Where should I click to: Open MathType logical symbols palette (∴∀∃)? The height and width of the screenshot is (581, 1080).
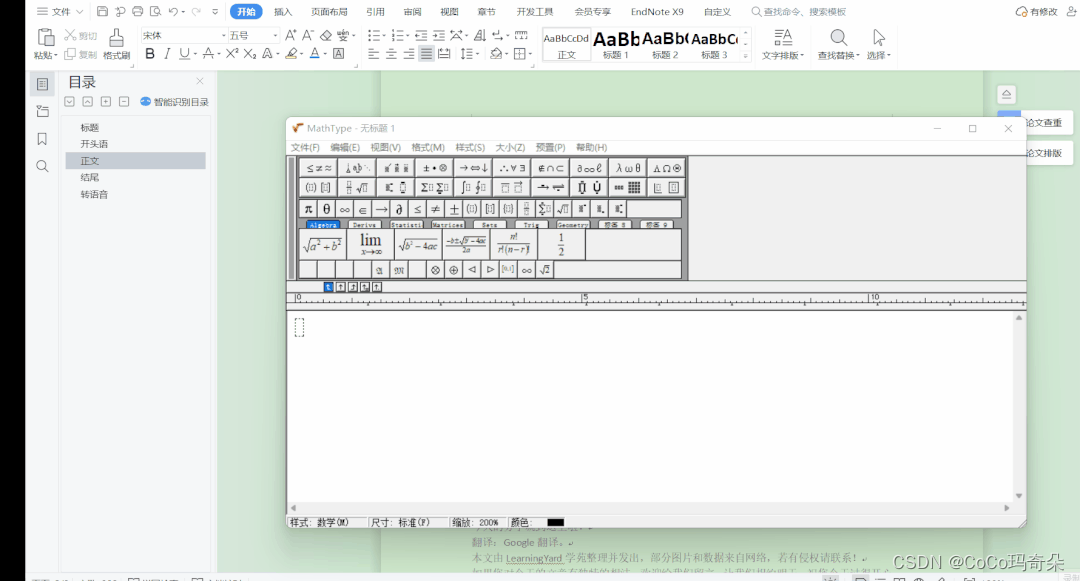512,168
